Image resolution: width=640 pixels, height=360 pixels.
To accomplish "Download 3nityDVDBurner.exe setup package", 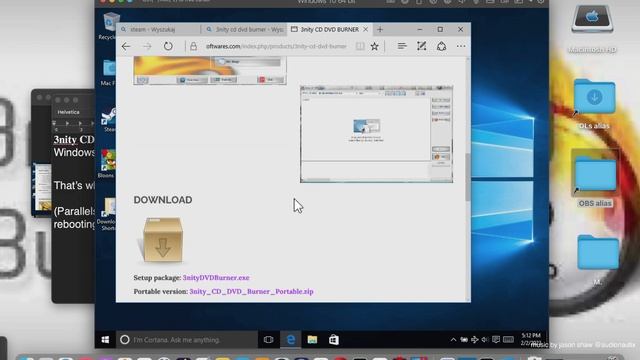I will [x=216, y=278].
